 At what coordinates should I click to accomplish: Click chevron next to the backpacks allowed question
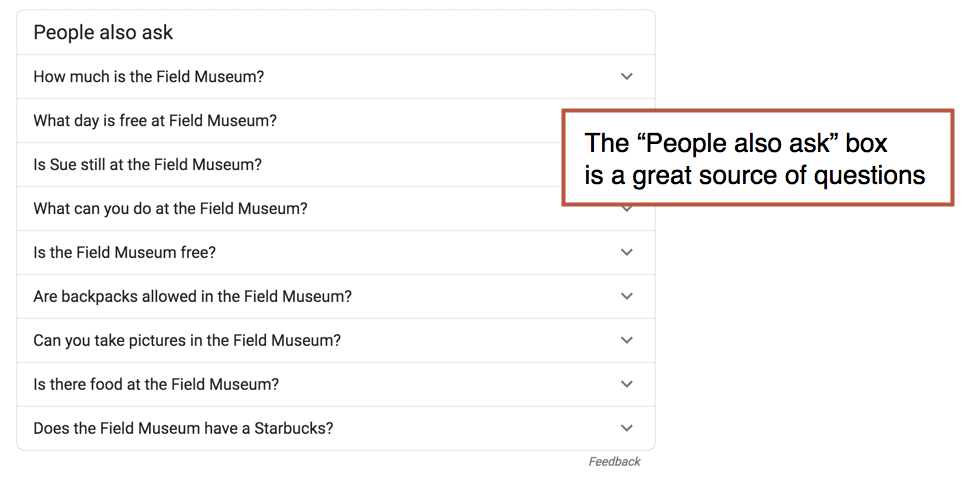[x=627, y=296]
